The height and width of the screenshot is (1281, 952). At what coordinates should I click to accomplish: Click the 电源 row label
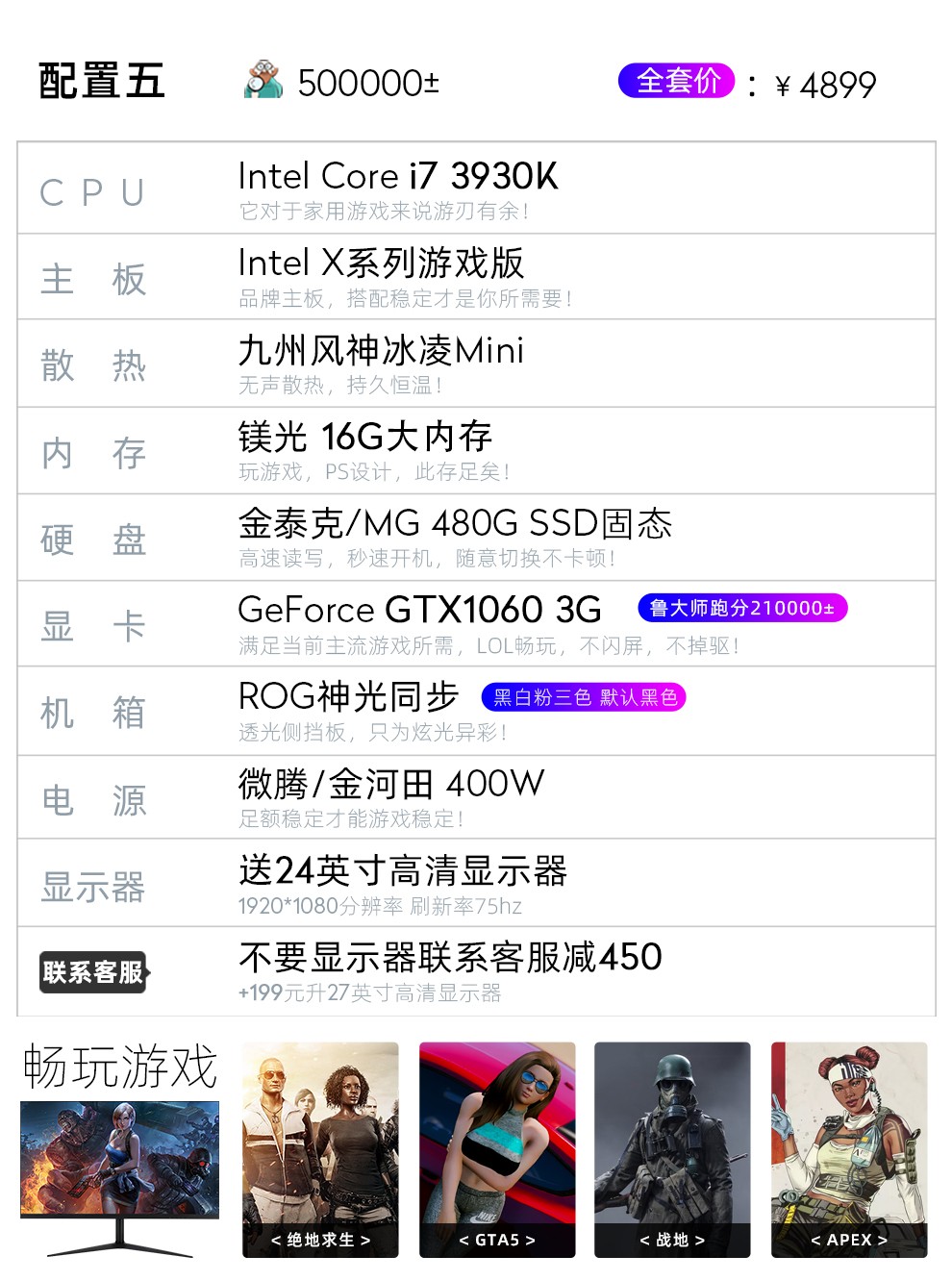[x=93, y=800]
